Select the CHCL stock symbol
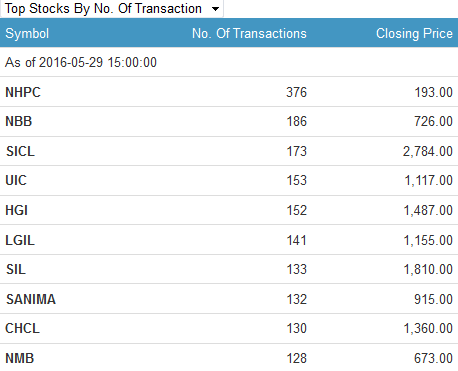Image resolution: width=458 pixels, height=371 pixels. click(23, 328)
